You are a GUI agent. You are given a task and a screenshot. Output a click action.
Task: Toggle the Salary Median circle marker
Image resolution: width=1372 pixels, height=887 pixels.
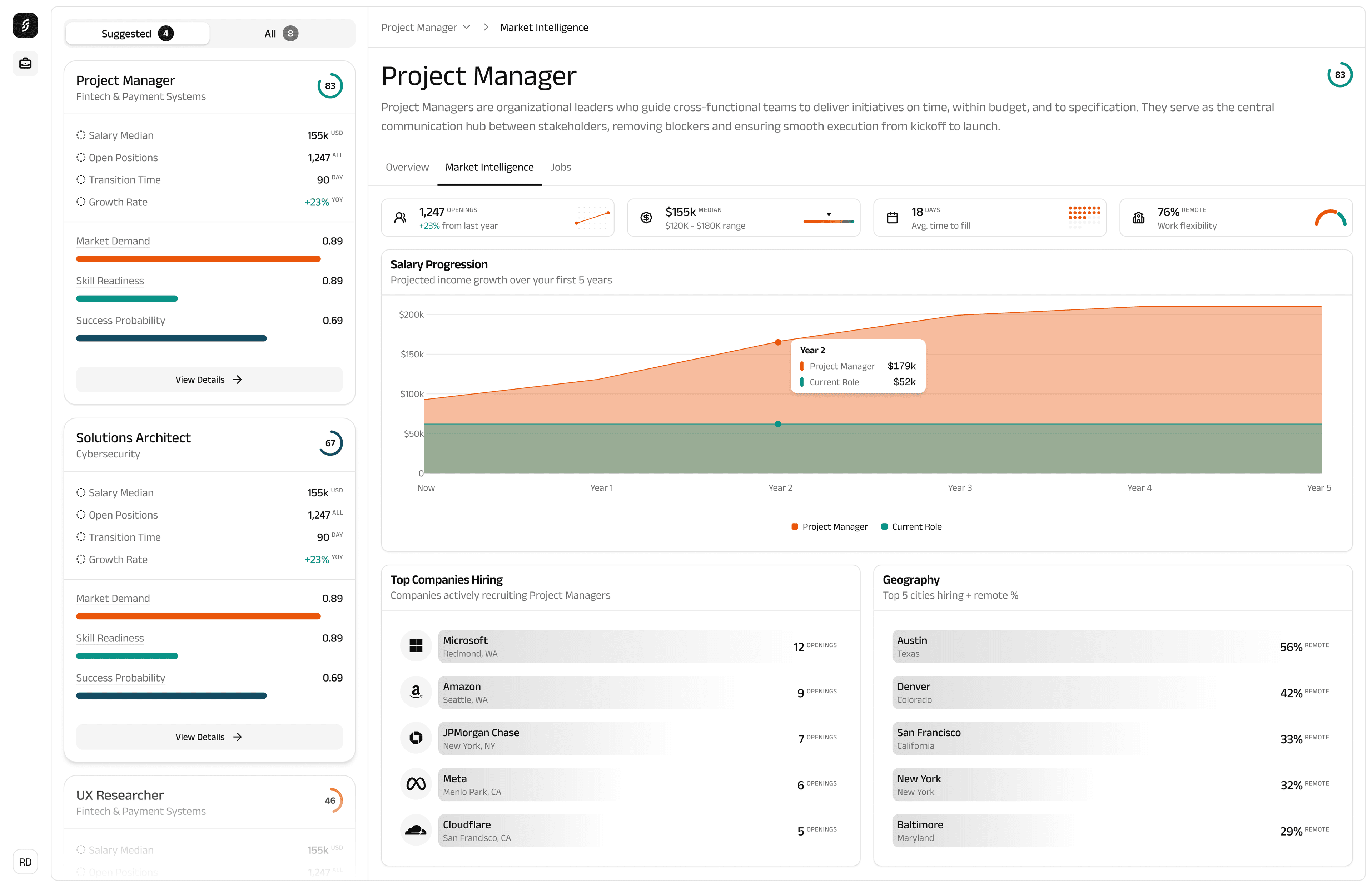81,134
